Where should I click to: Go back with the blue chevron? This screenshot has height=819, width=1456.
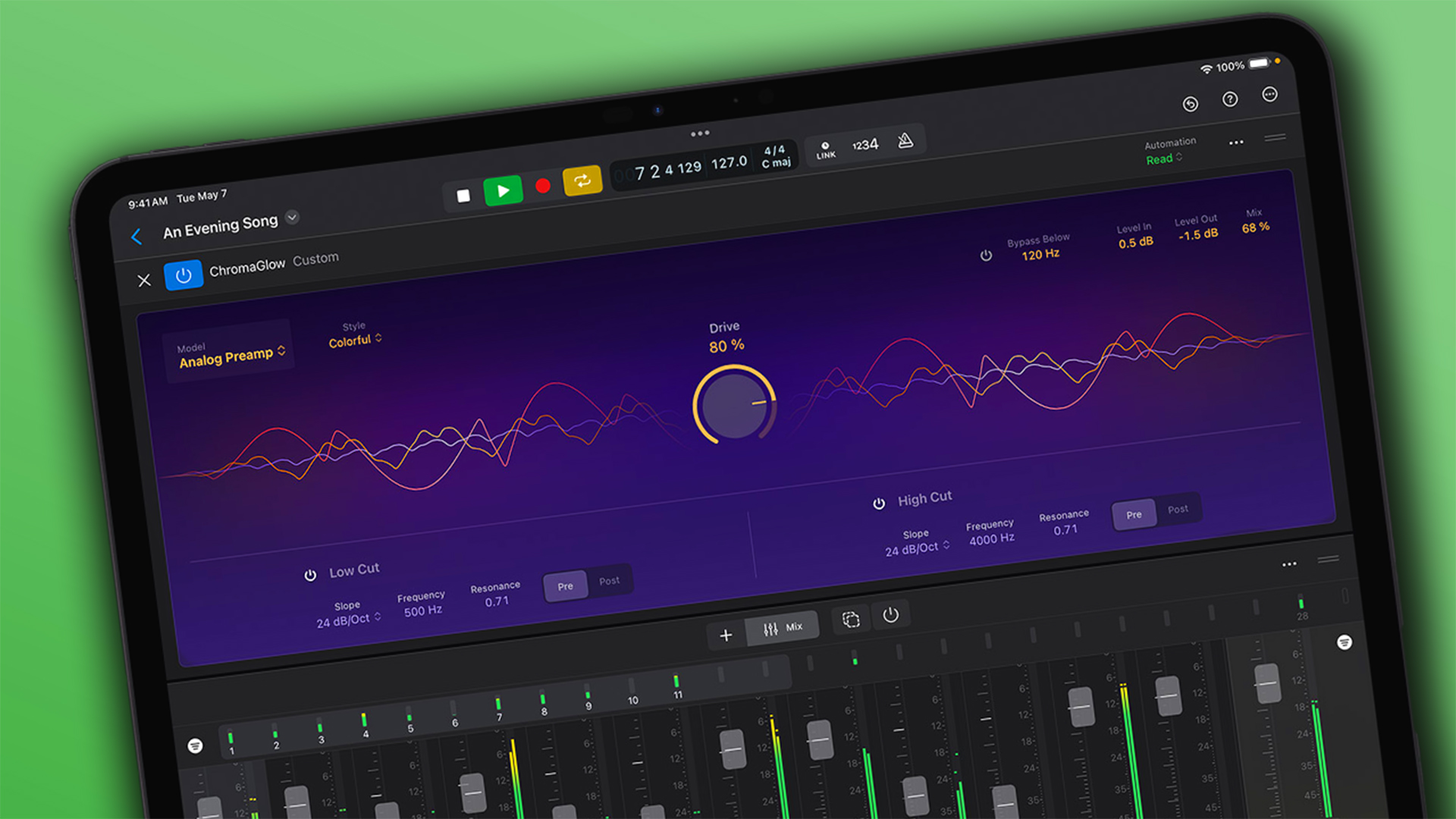point(136,237)
